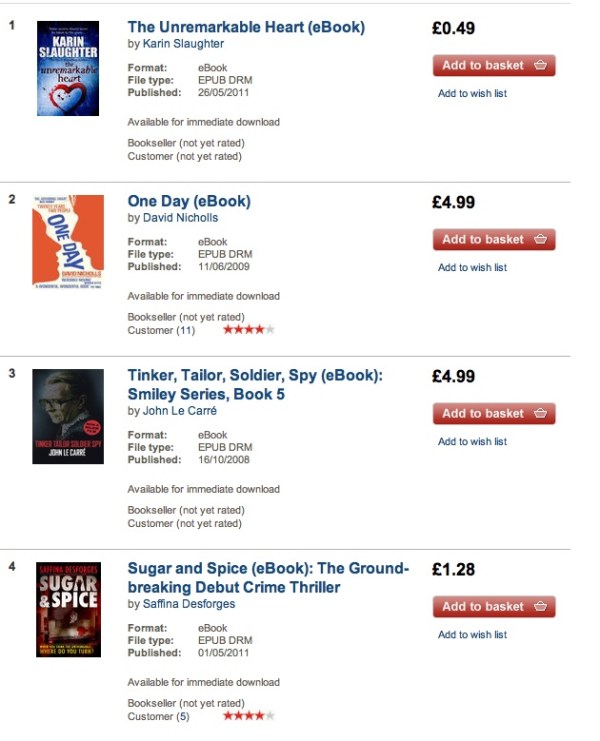This screenshot has width=600, height=741.
Task: Click Sugar and Spice customer star rating
Action: (248, 716)
